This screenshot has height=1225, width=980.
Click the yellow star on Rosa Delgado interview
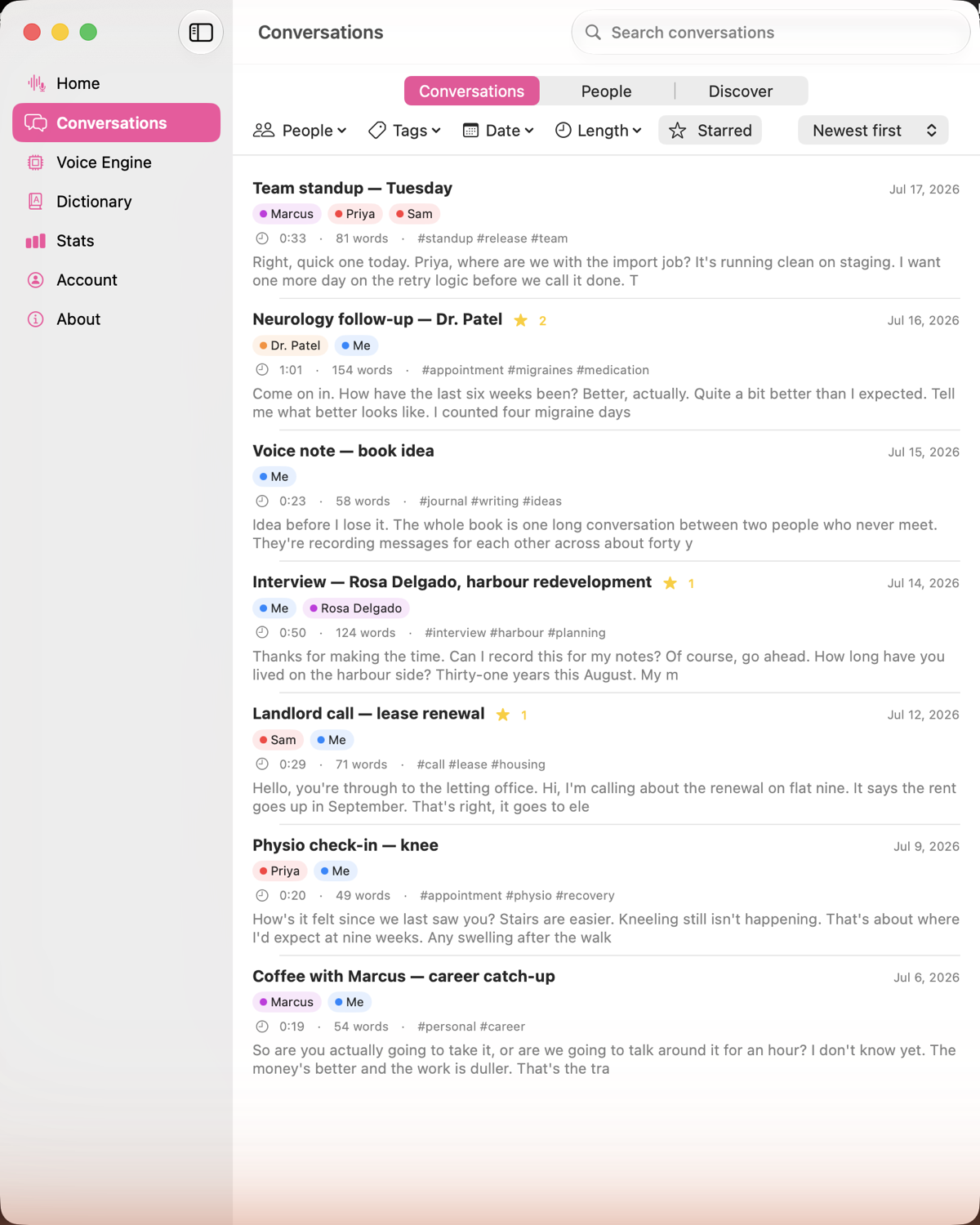click(x=670, y=583)
